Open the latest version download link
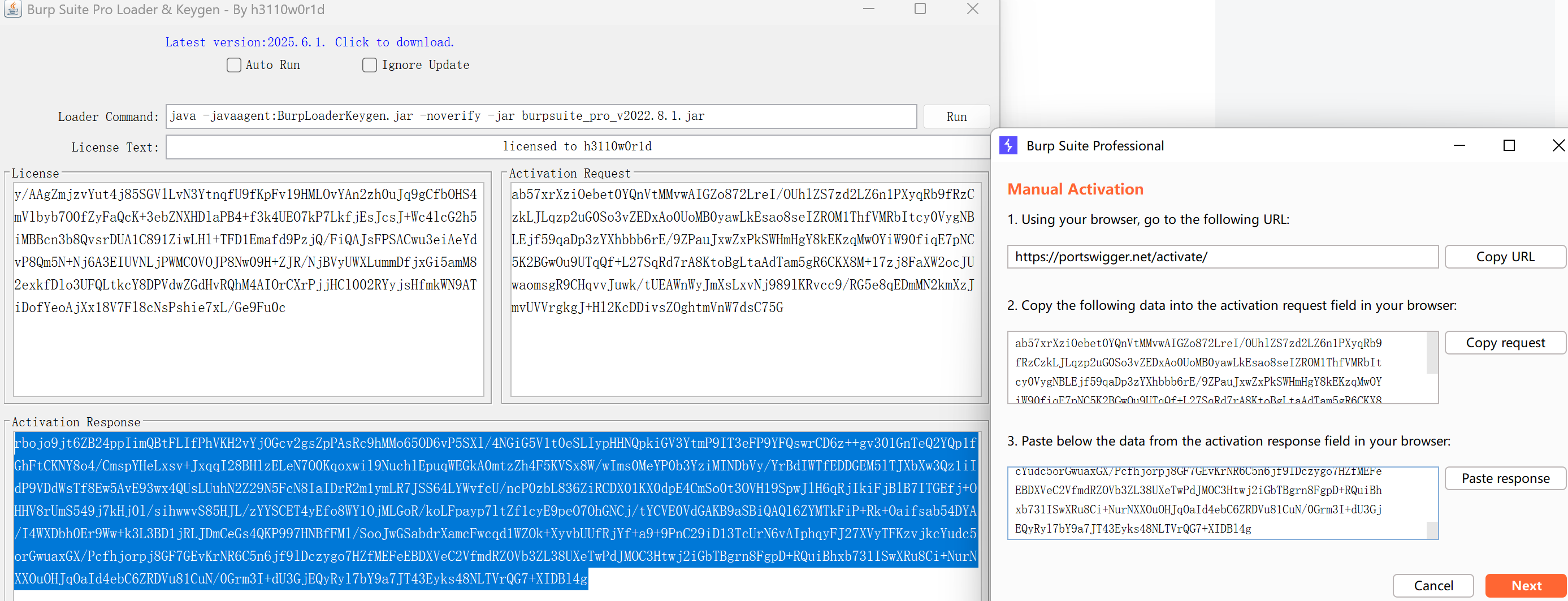Image resolution: width=1568 pixels, height=601 pixels. [309, 41]
